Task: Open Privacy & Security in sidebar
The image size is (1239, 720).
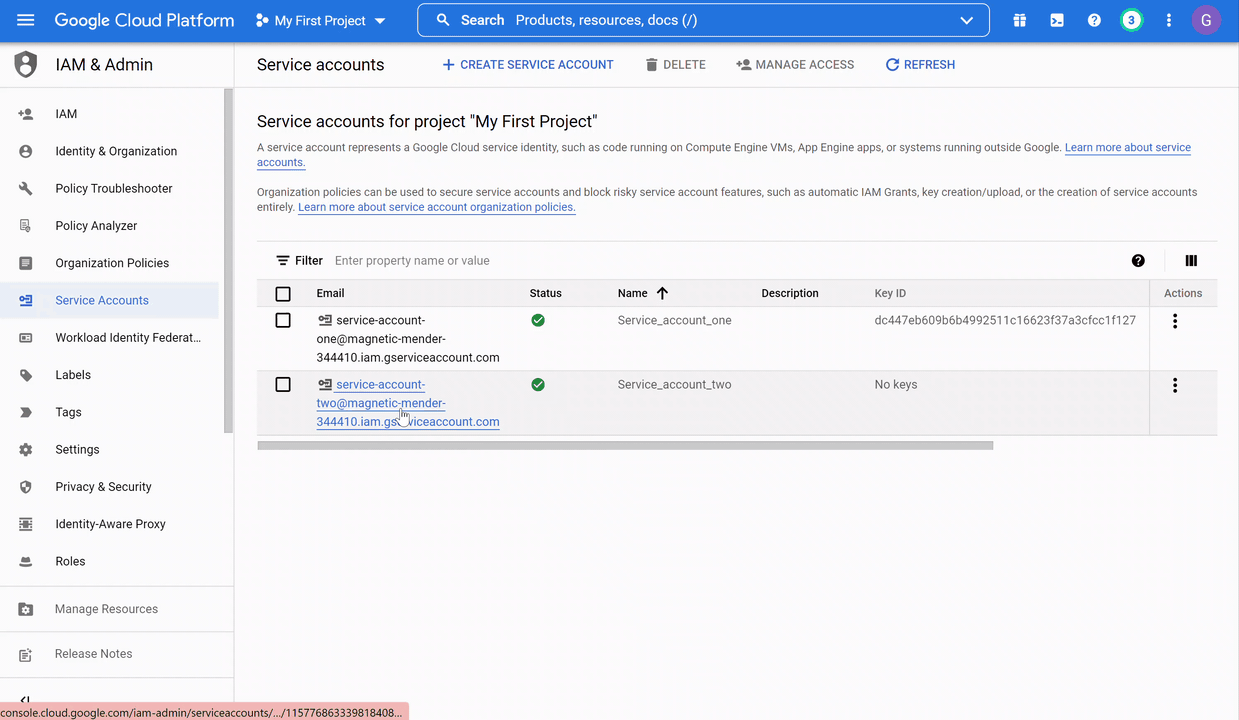Action: [103, 487]
